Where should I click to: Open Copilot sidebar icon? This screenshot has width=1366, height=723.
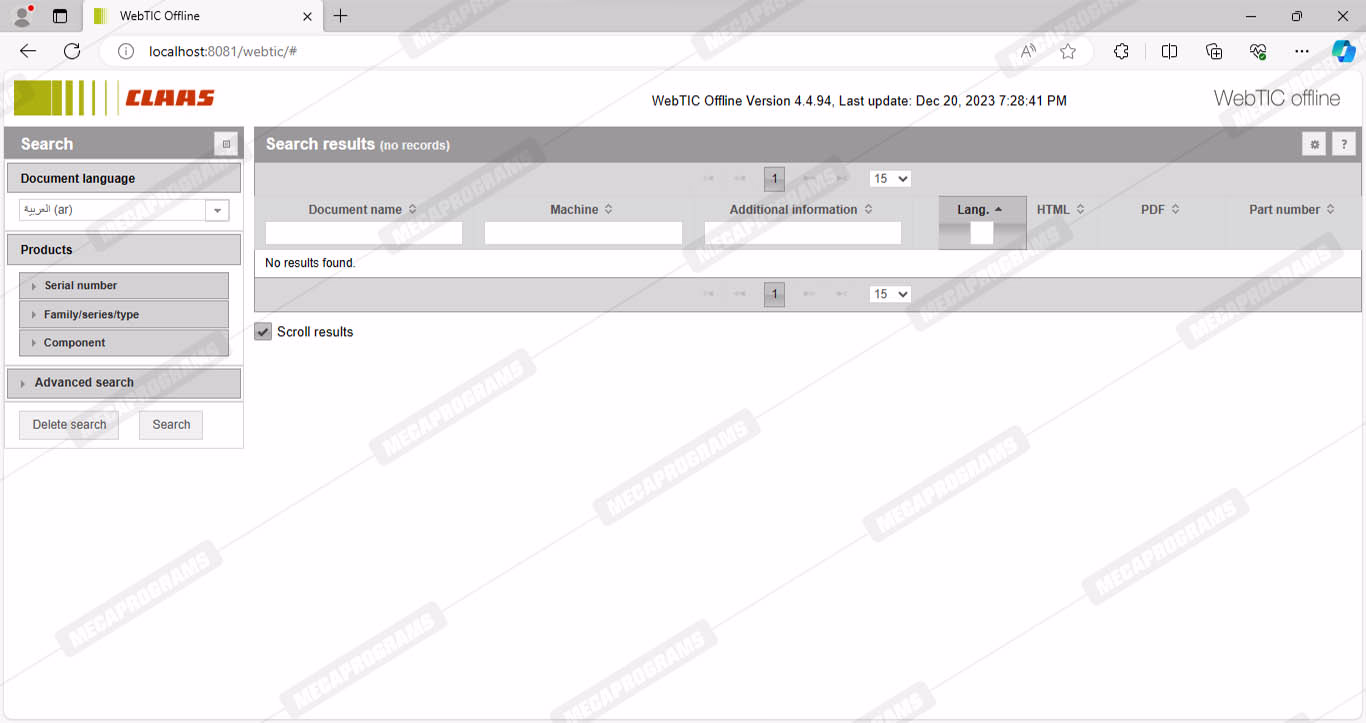coord(1343,51)
